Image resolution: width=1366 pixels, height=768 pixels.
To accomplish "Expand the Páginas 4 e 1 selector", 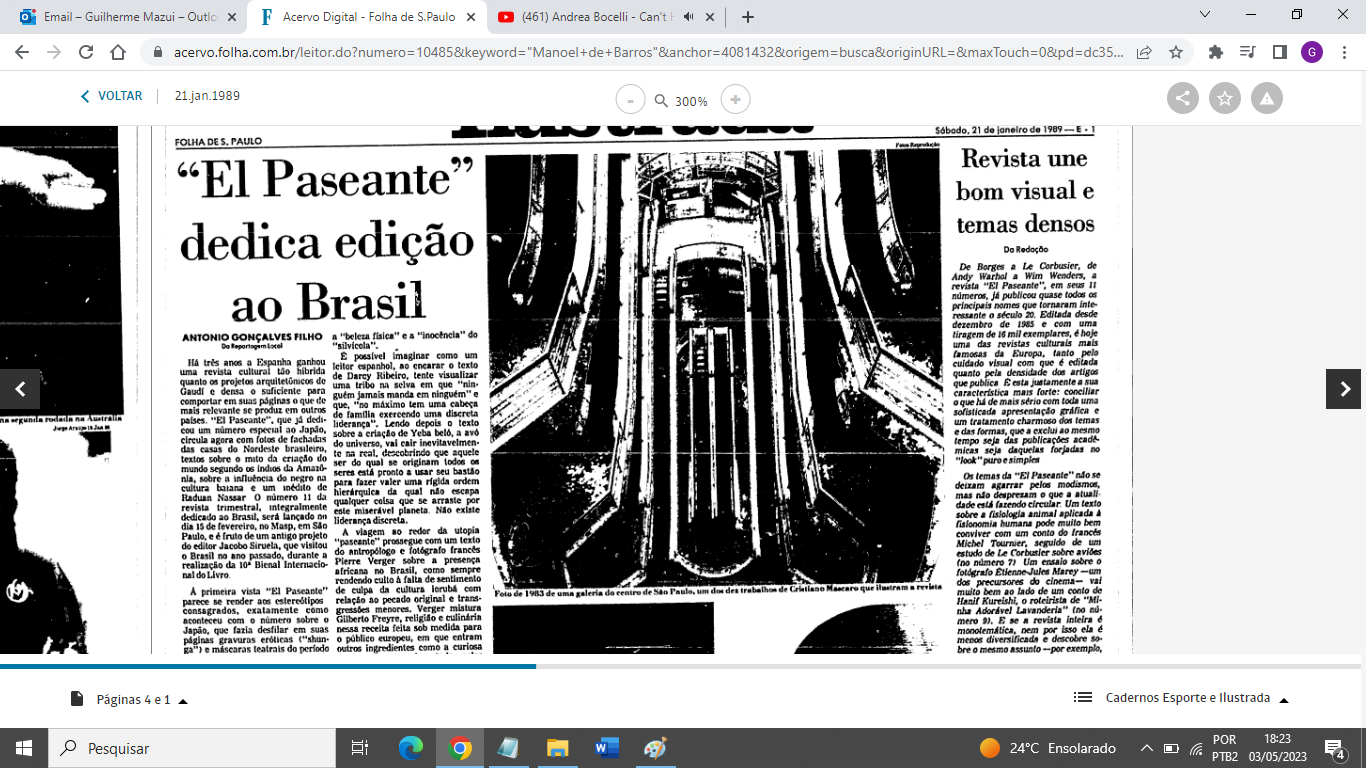I will 128,699.
